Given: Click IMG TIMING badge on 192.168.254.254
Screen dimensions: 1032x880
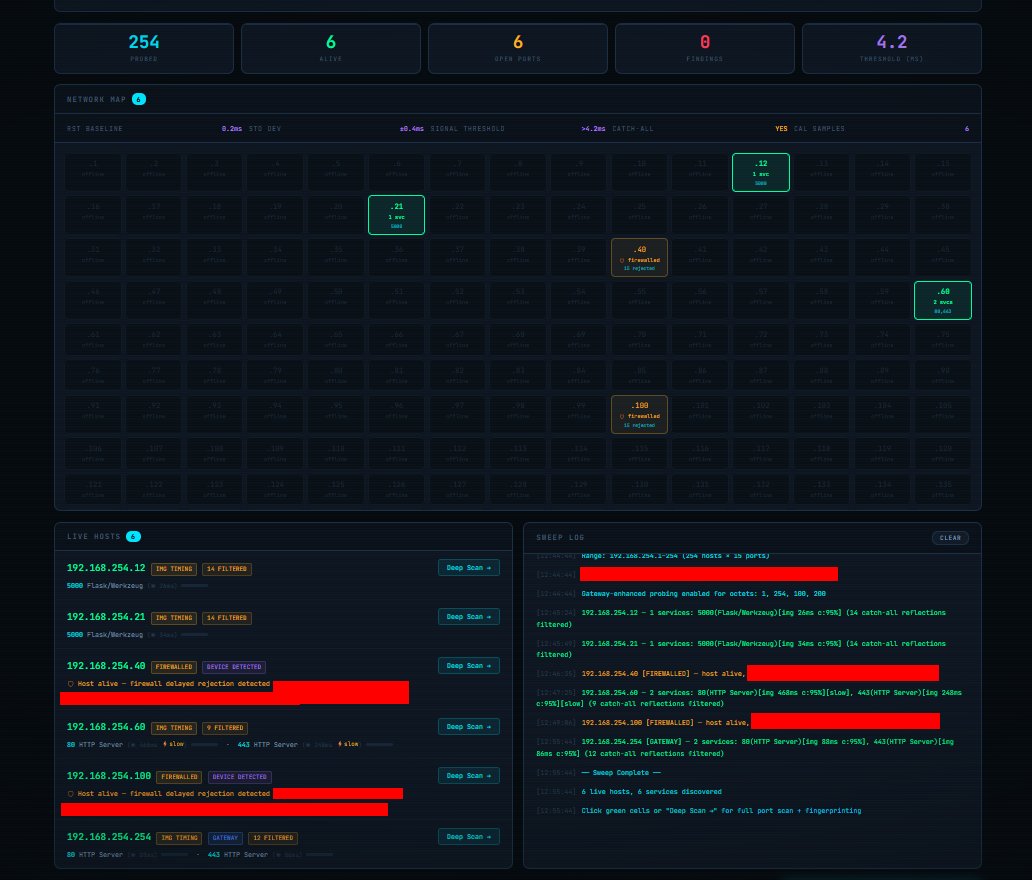Looking at the screenshot, I should 179,838.
